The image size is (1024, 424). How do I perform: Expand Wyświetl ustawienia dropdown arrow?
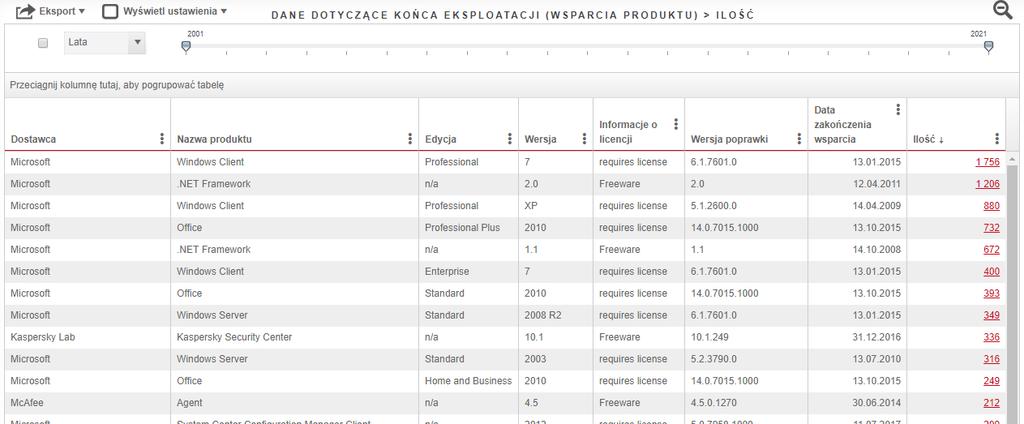pos(224,11)
